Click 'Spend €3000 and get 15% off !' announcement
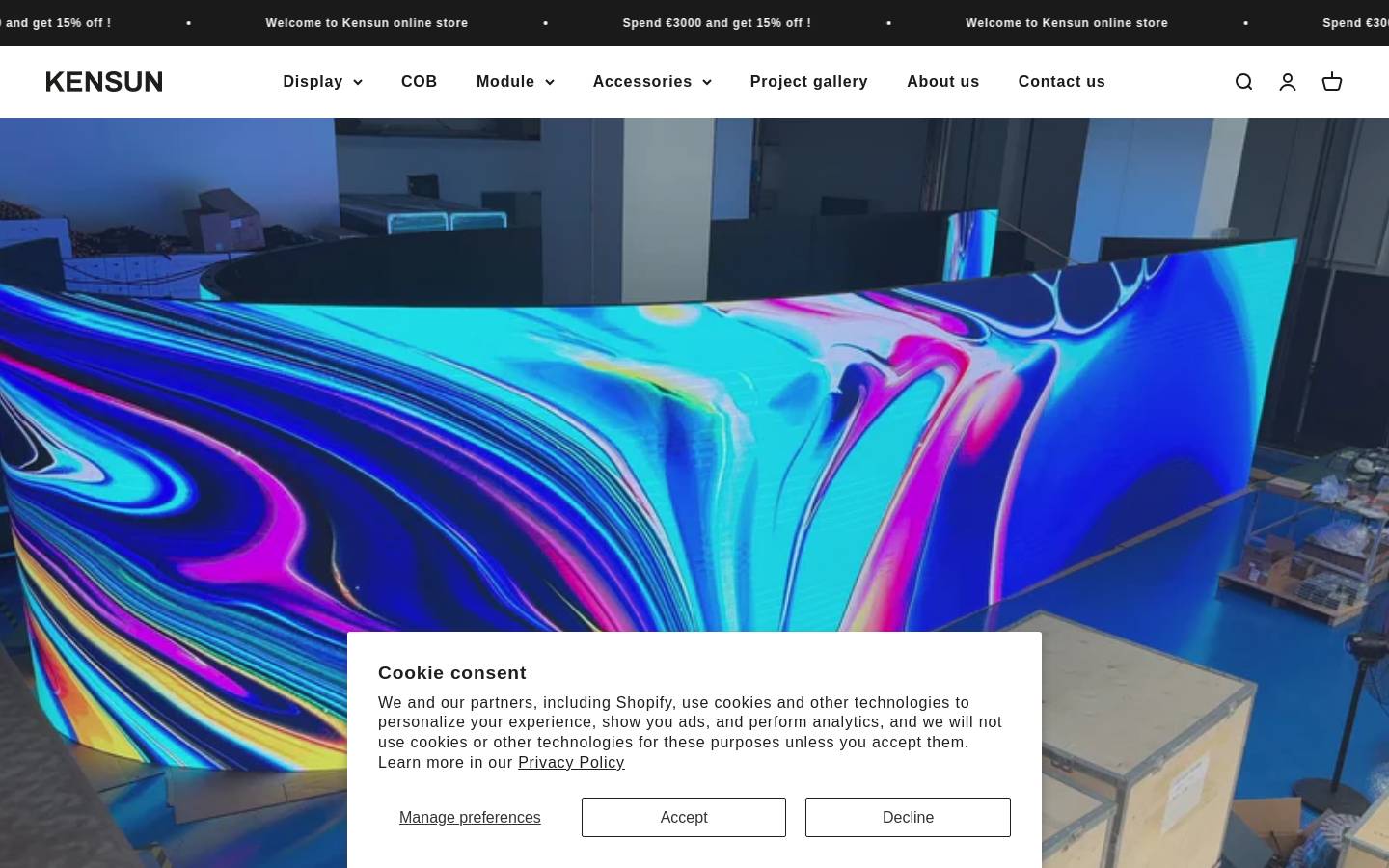1389x868 pixels. pos(717,22)
